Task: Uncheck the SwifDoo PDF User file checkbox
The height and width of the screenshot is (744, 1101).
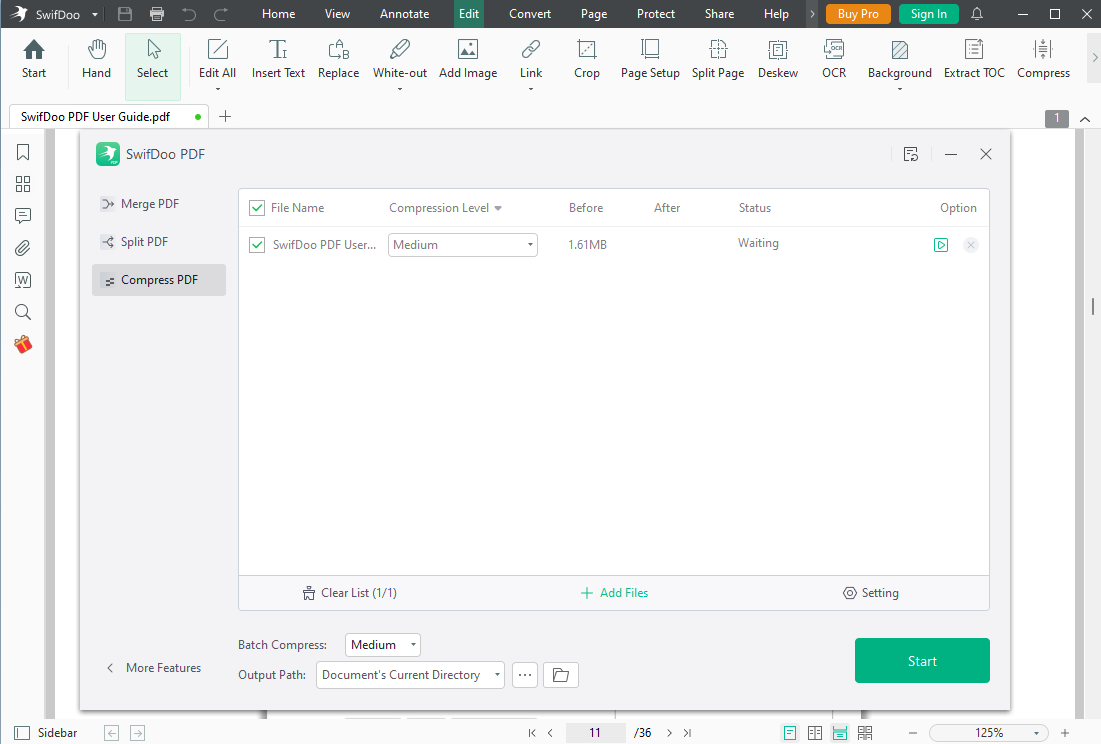Action: click(257, 245)
